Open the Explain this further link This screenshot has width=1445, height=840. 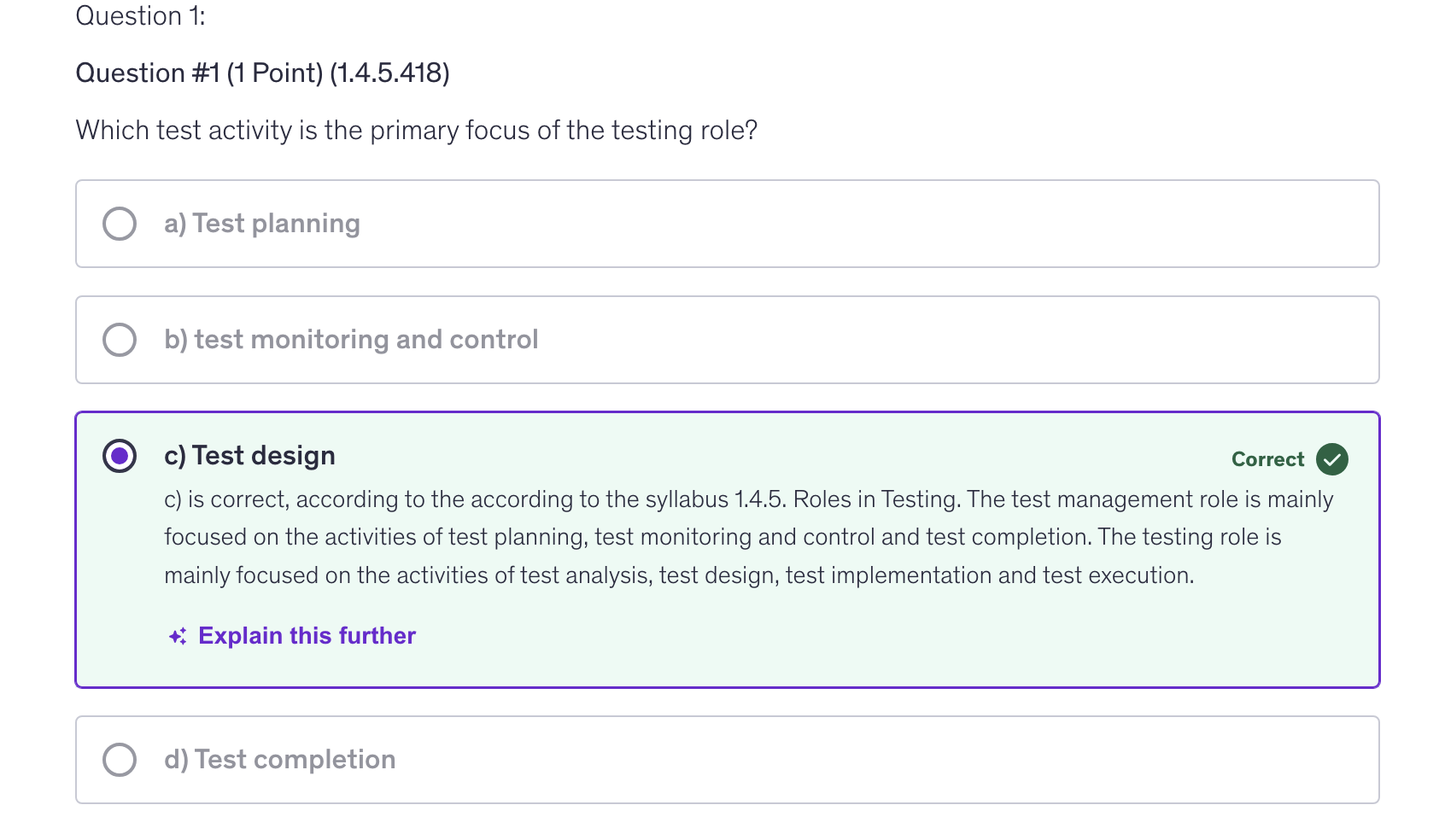click(307, 636)
